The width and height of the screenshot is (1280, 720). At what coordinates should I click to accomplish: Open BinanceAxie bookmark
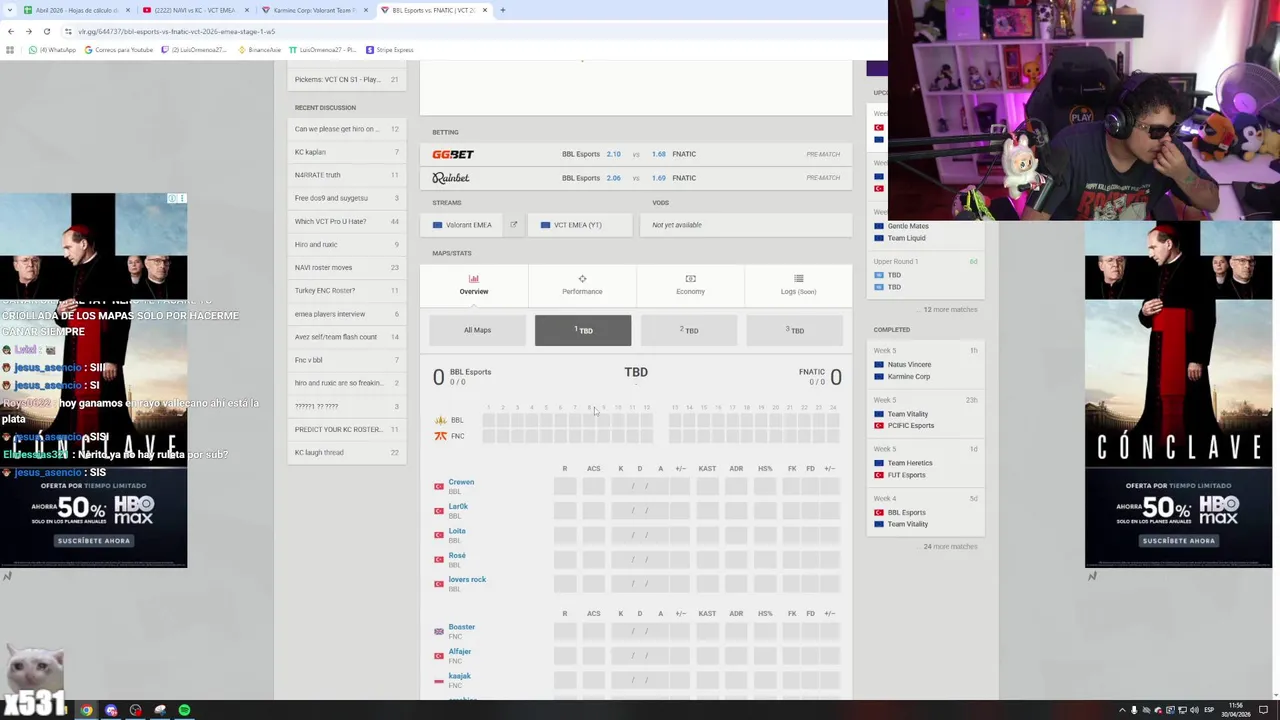pyautogui.click(x=260, y=50)
